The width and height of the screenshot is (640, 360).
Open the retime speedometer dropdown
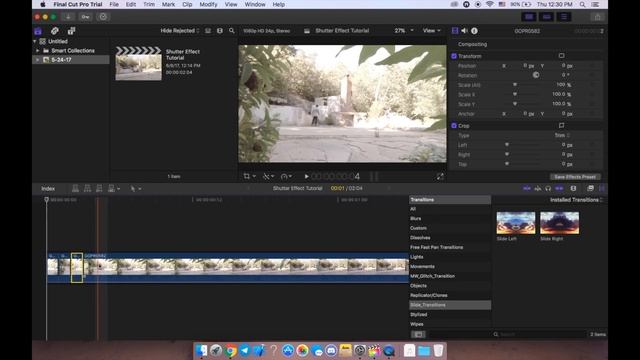pos(286,176)
